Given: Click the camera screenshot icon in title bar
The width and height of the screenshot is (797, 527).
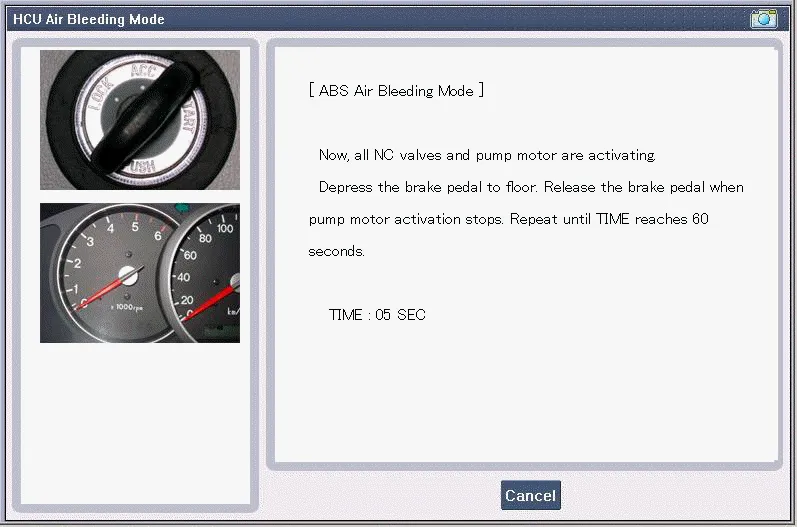Looking at the screenshot, I should pos(763,18).
